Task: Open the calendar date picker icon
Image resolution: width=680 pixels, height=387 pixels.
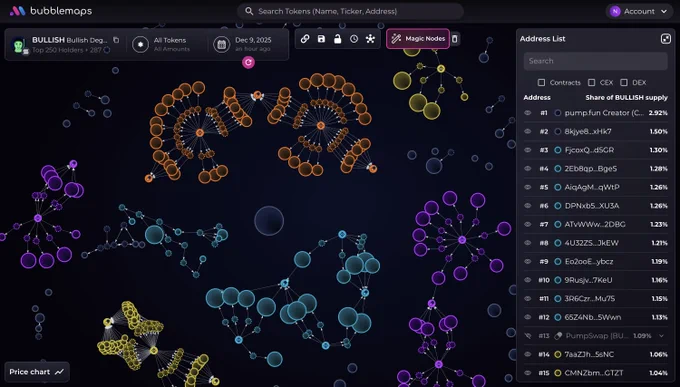Action: [222, 44]
